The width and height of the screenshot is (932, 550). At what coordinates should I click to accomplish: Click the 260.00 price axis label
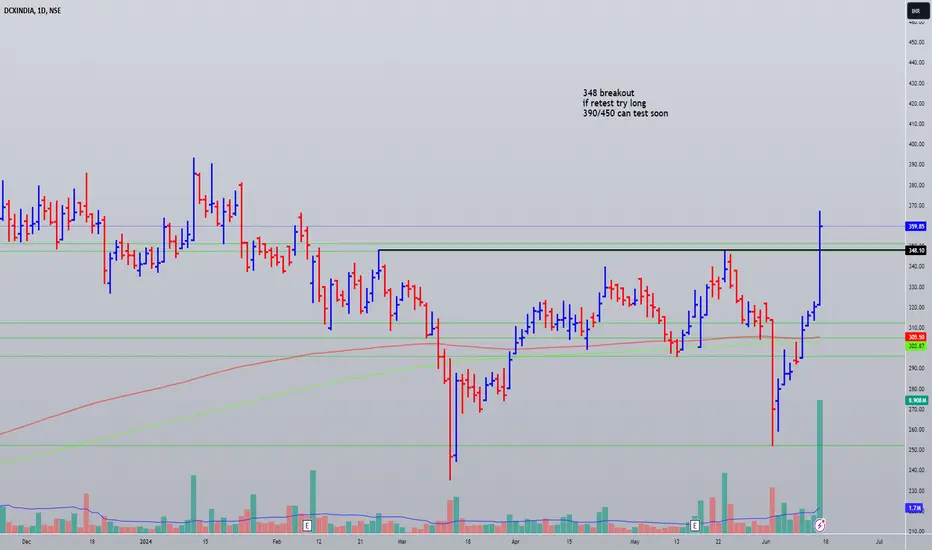coord(916,430)
